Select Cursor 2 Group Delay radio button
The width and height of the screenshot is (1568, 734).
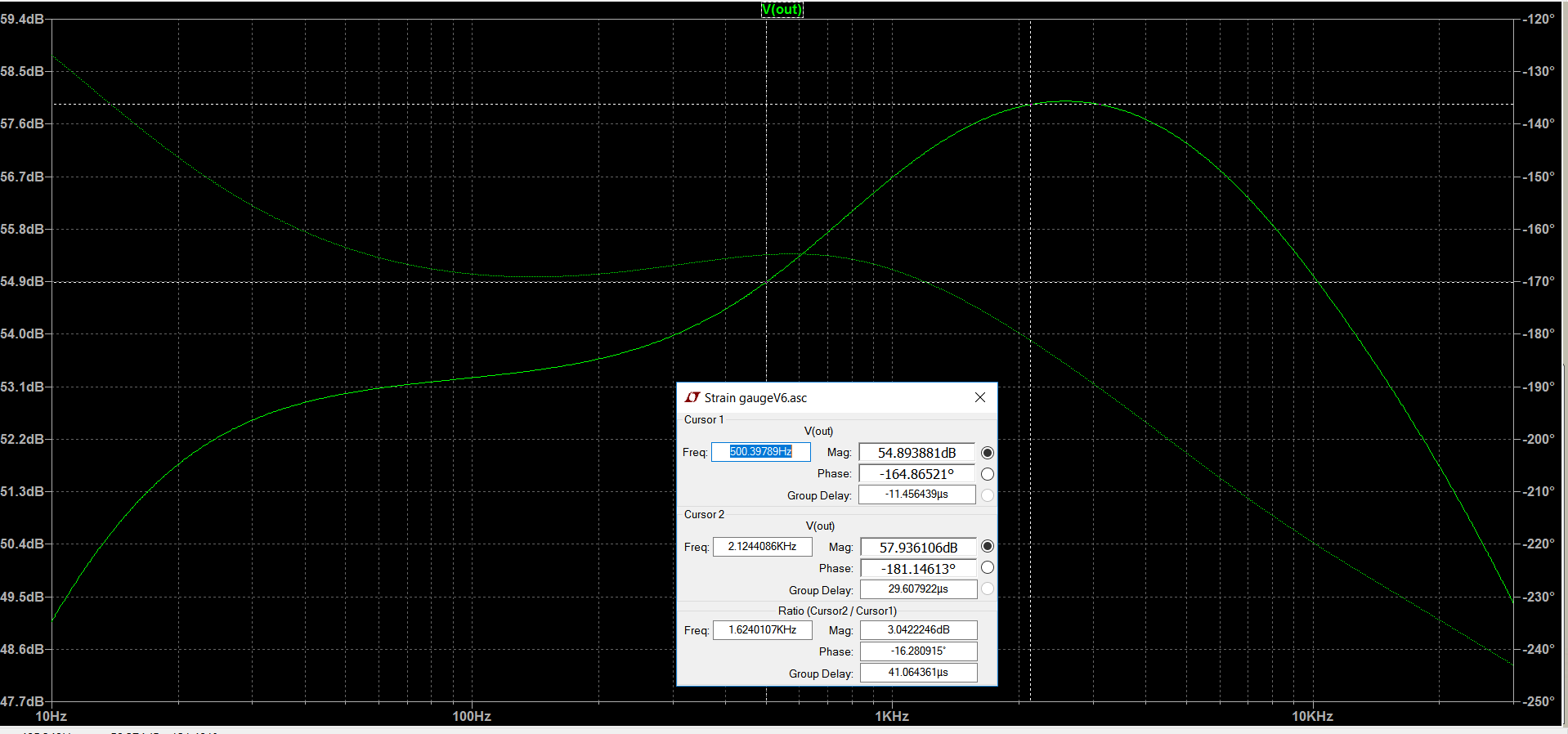[988, 589]
